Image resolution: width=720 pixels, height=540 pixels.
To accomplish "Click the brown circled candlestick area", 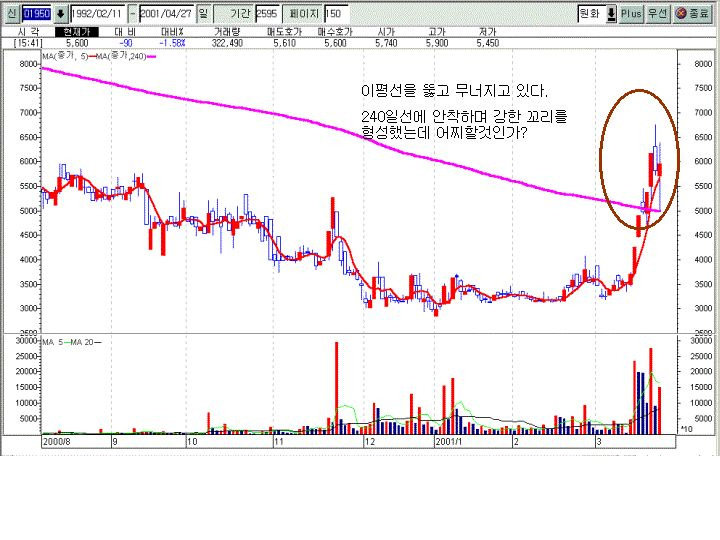I will click(x=639, y=160).
